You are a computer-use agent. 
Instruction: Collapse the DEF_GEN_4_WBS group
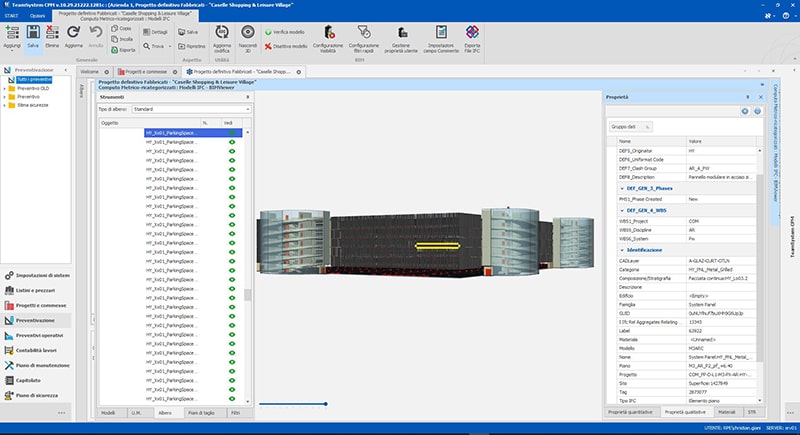[x=621, y=211]
